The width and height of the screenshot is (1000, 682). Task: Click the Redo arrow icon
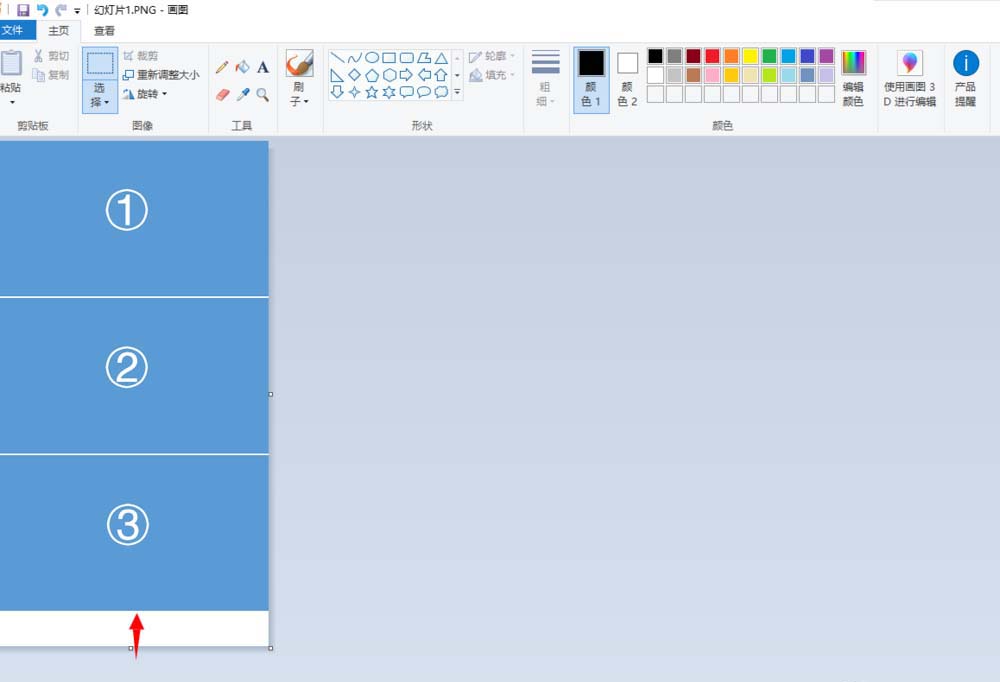click(61, 10)
